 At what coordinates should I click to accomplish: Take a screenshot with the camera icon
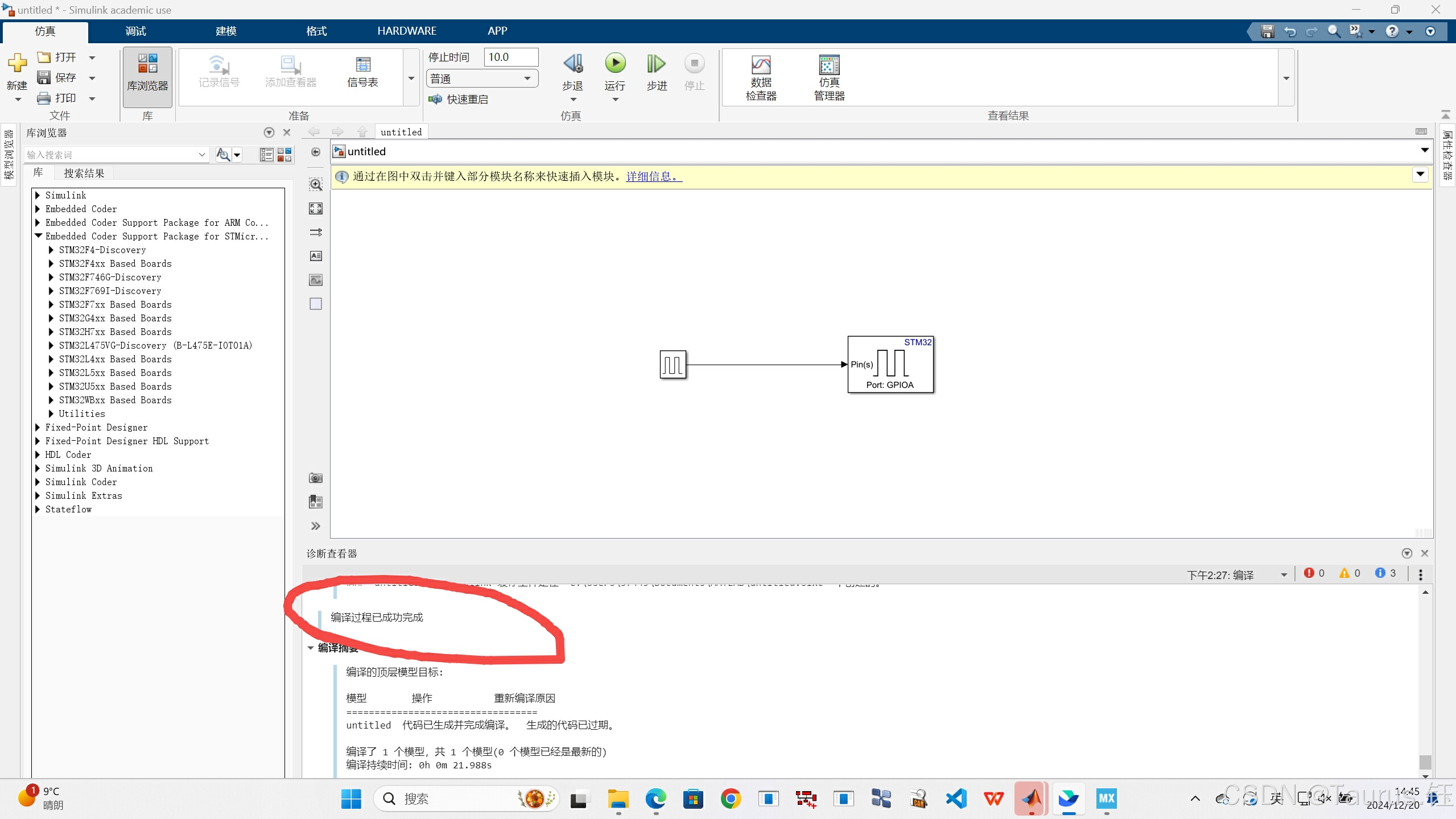coord(315,478)
